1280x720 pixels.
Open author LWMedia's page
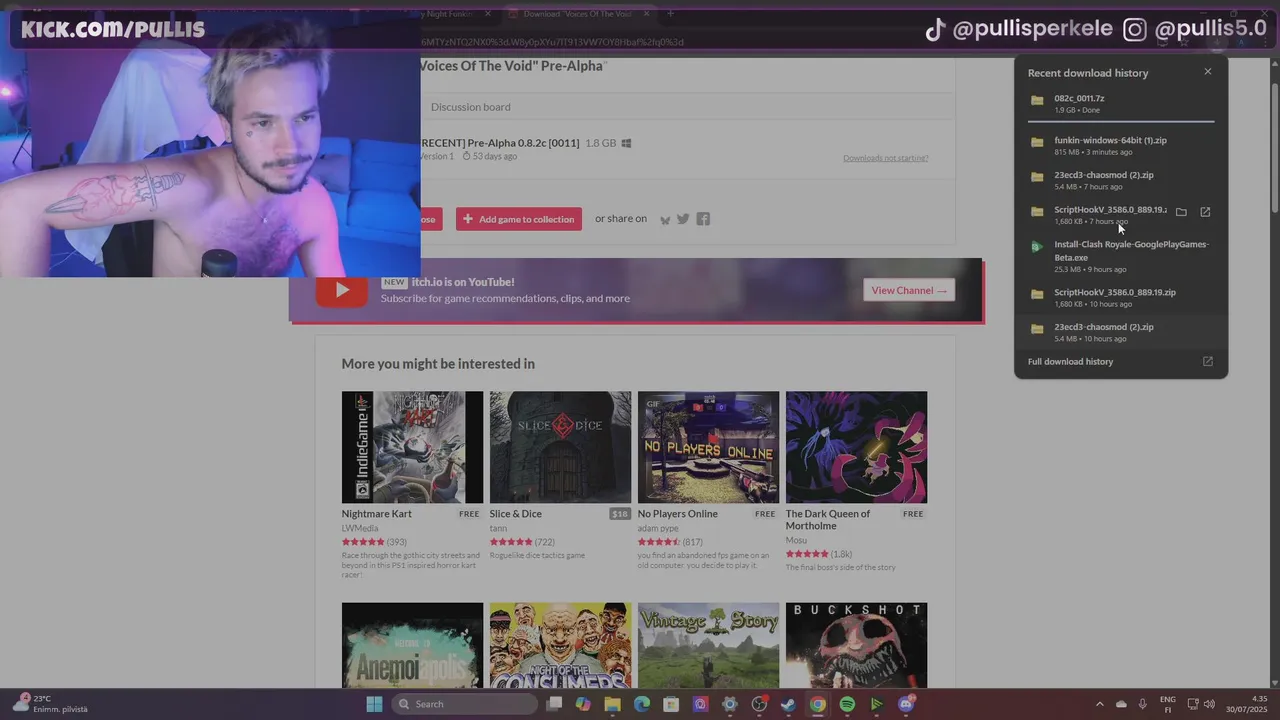360,528
